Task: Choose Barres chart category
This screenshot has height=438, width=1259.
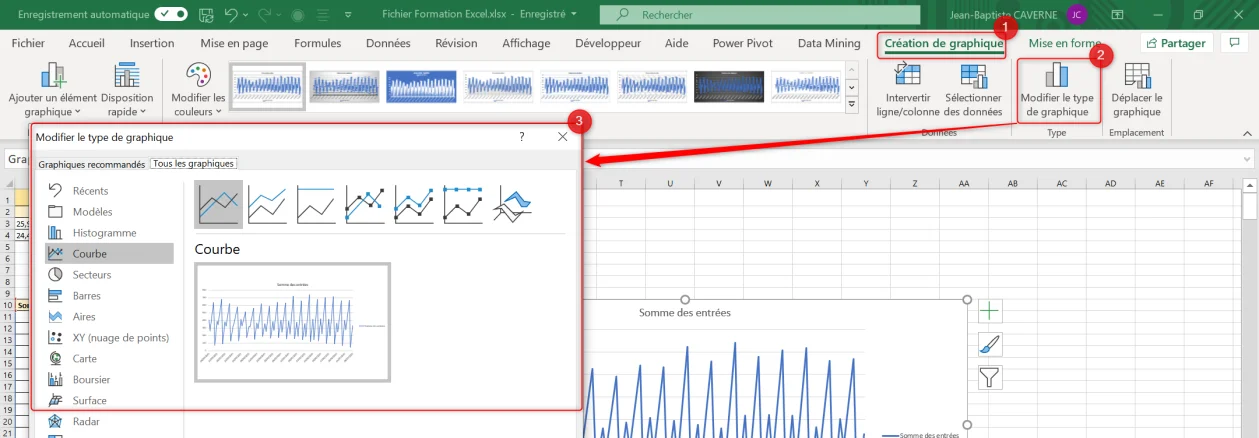Action: click(x=109, y=295)
